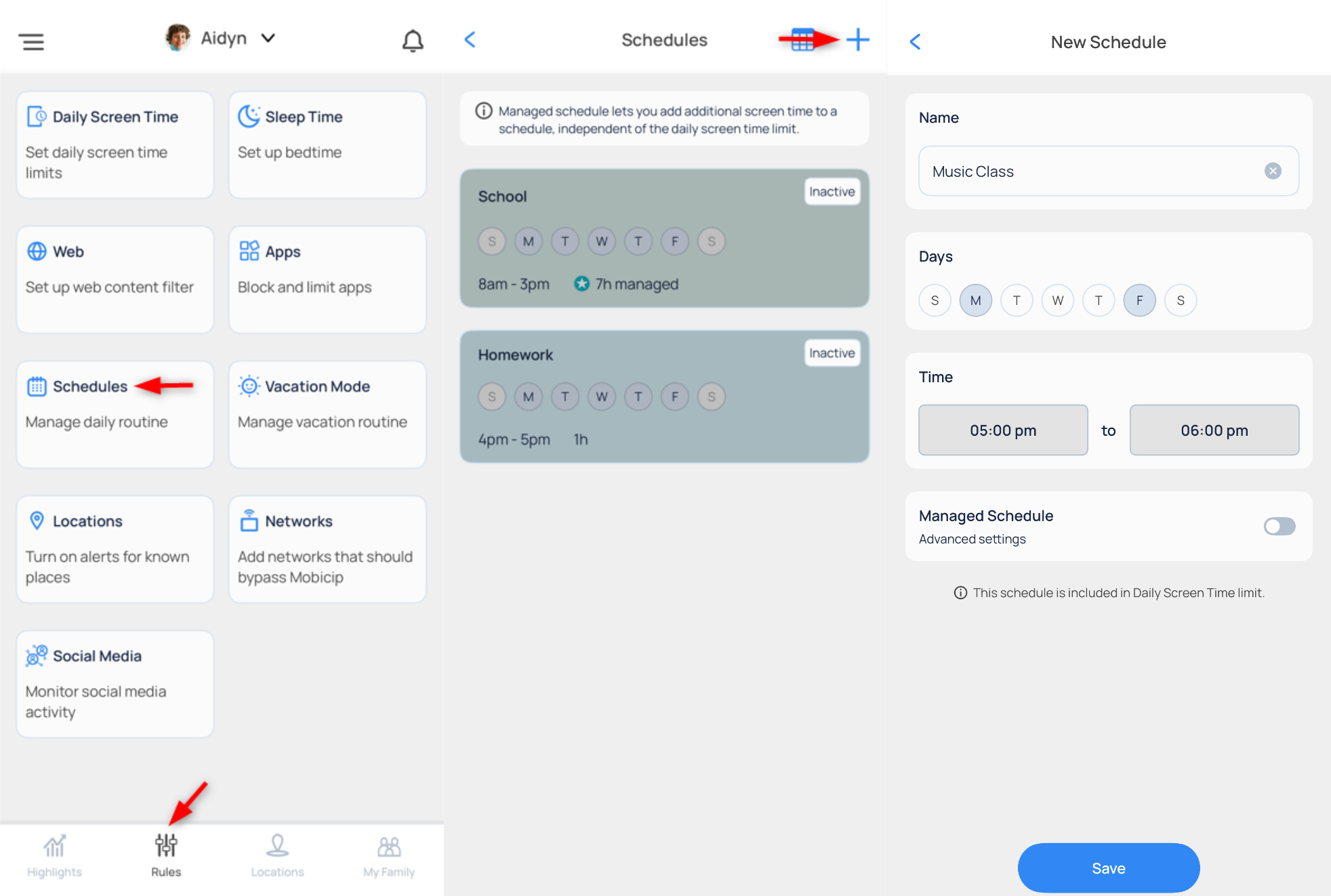Image resolution: width=1331 pixels, height=896 pixels.
Task: Open the School schedule card
Action: click(x=664, y=238)
